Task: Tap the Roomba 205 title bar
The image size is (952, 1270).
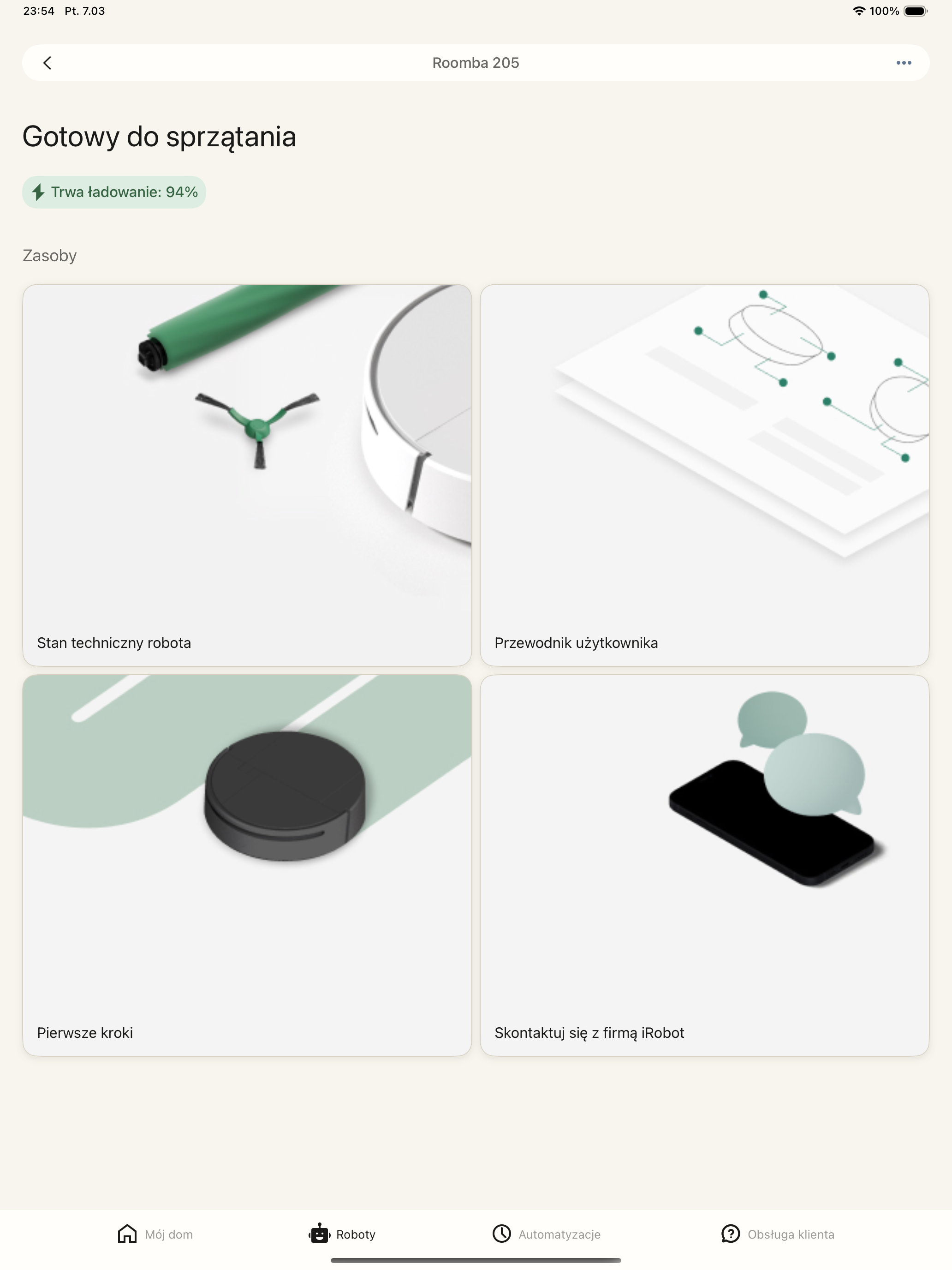Action: tap(476, 63)
